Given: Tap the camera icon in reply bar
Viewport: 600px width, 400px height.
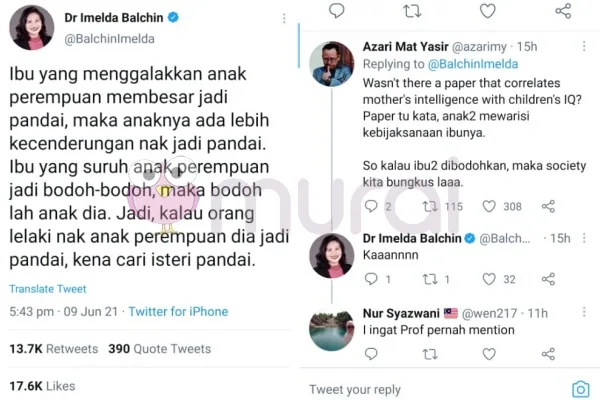Looking at the screenshot, I should pyautogui.click(x=580, y=389).
